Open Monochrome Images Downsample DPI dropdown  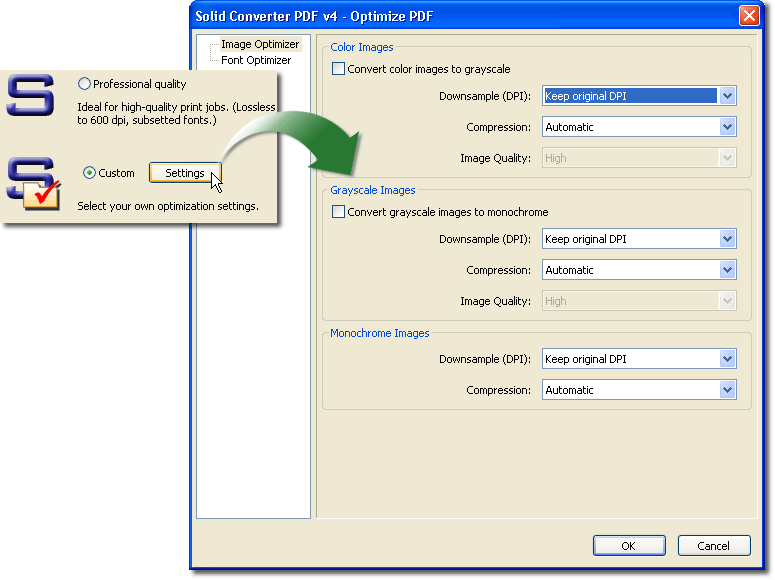639,359
